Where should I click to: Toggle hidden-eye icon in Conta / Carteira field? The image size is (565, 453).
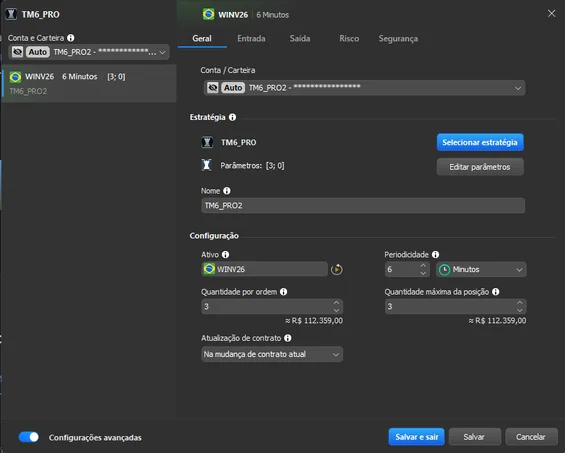213,88
